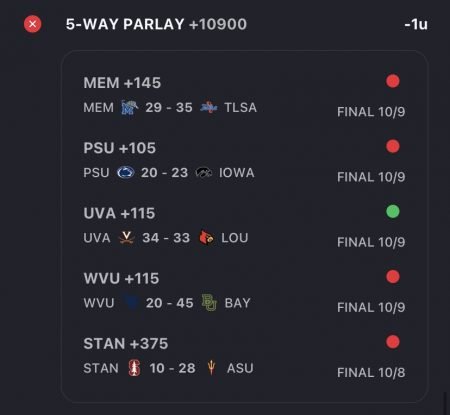Click the Louisville Cardinals logo

click(206, 238)
